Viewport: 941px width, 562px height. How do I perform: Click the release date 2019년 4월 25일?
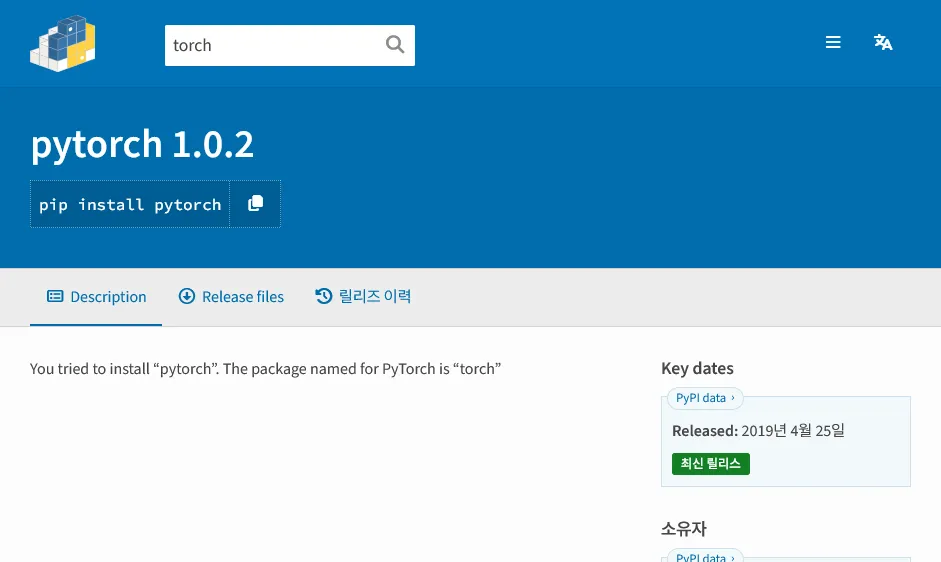793,431
